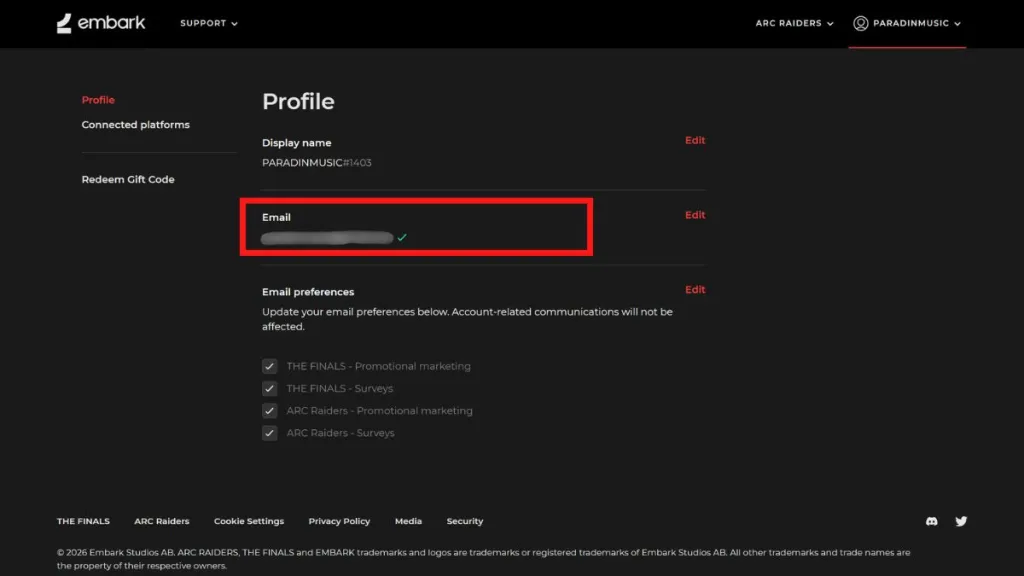Open the Twitter bird icon link
Viewport: 1024px width, 576px height.
961,521
